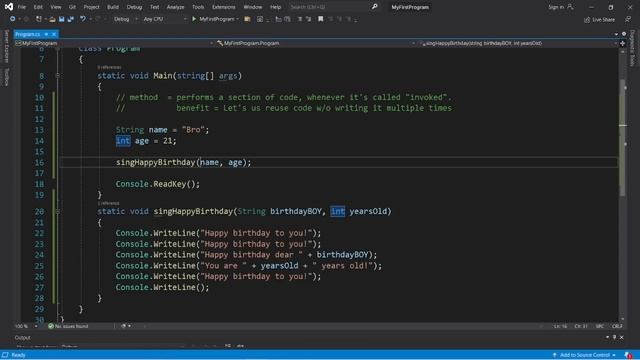
Task: Open the View menu
Action: (56, 7)
